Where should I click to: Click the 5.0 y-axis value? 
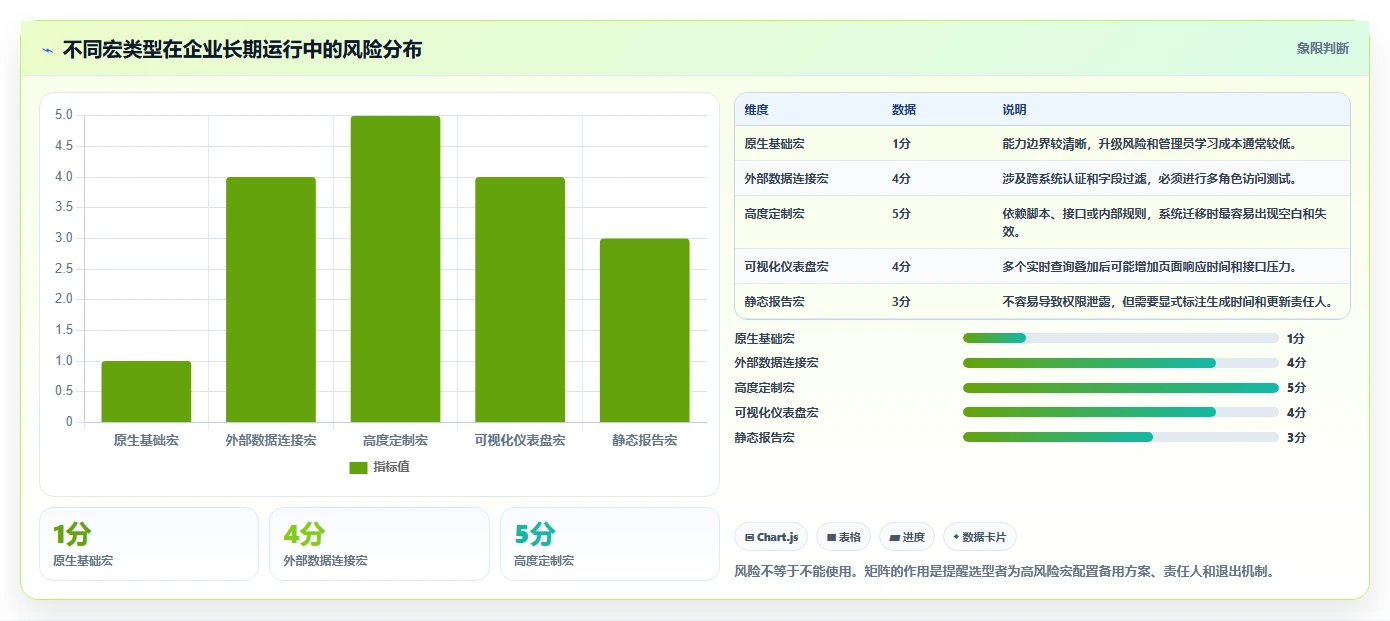[x=64, y=115]
